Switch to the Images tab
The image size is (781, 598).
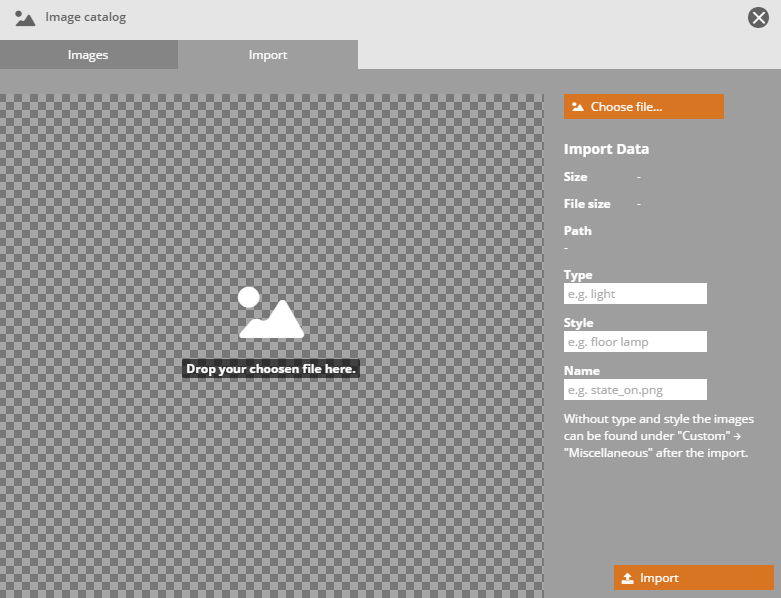click(x=88, y=55)
